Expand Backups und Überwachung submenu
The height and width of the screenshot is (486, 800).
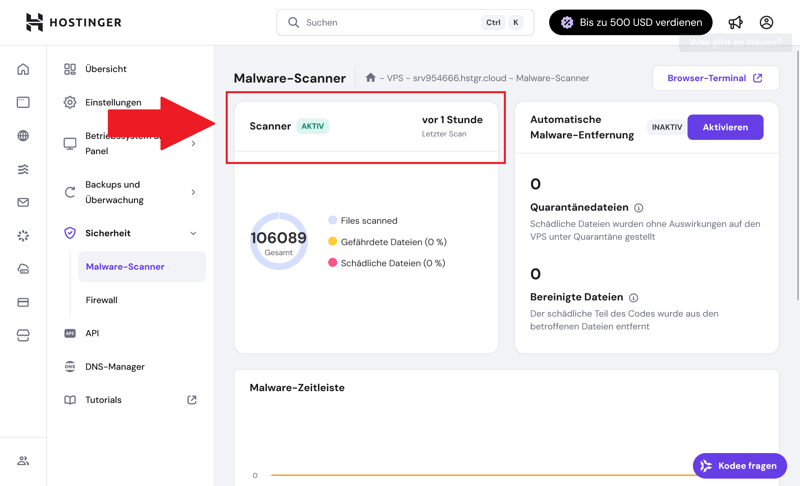193,192
